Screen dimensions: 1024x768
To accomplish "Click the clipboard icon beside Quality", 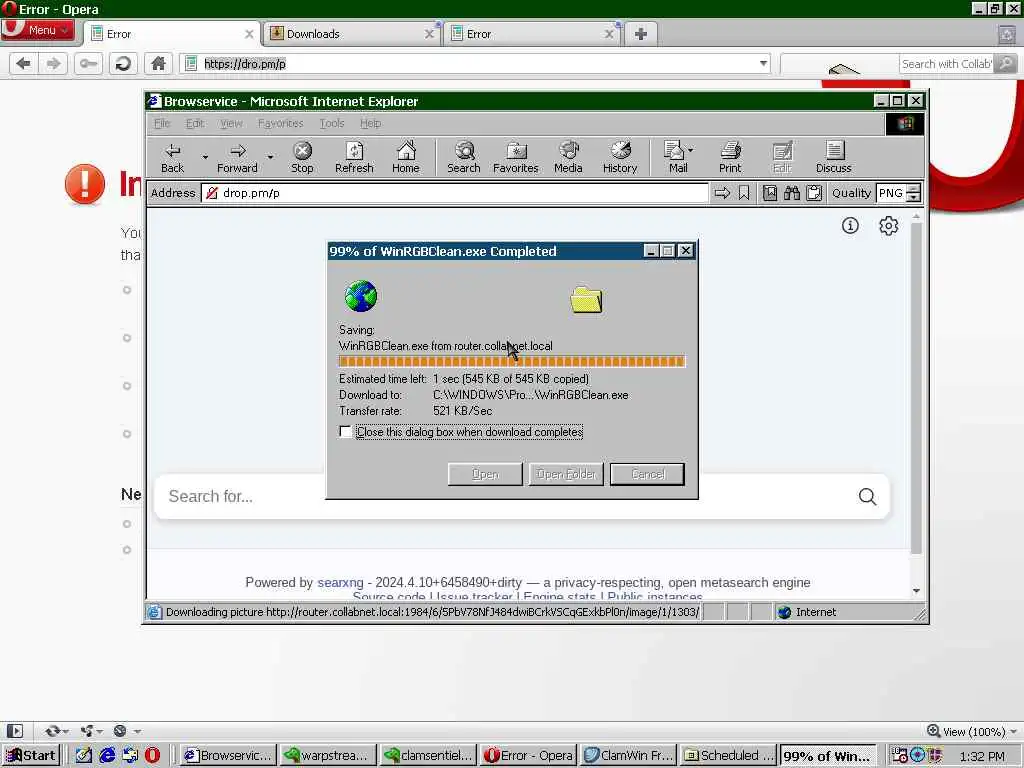I will [814, 193].
